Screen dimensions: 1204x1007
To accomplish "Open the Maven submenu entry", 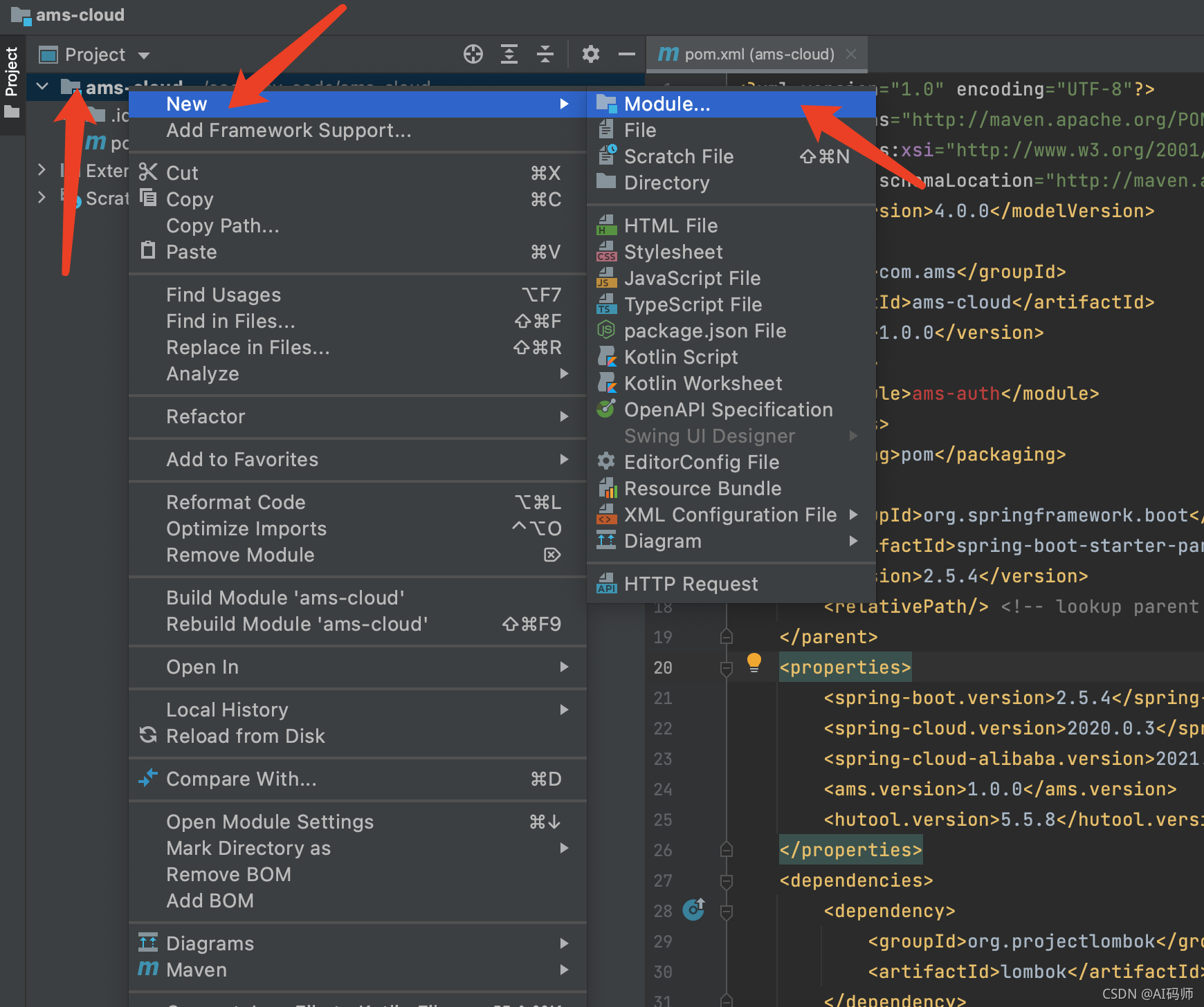I will (358, 970).
